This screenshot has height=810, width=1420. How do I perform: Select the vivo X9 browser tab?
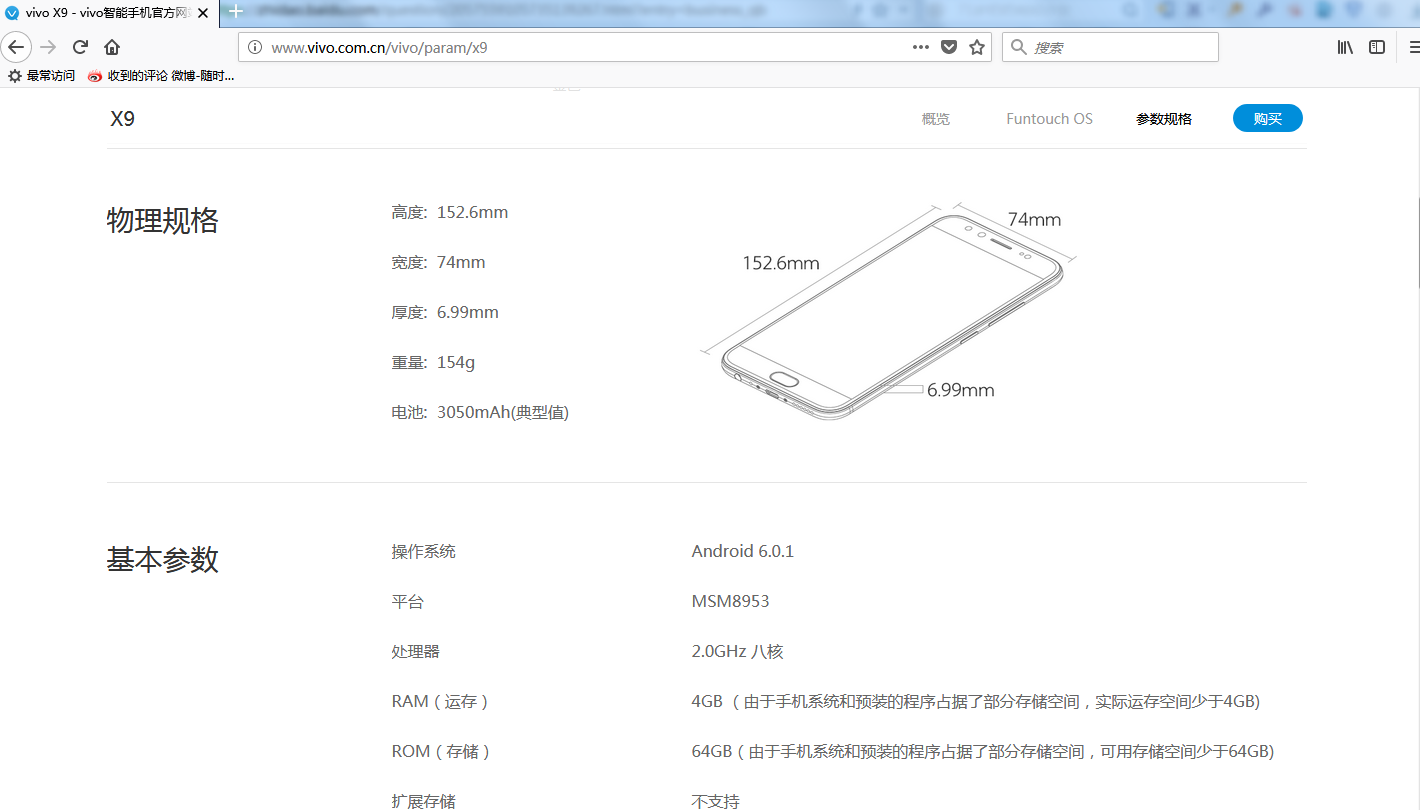(108, 13)
